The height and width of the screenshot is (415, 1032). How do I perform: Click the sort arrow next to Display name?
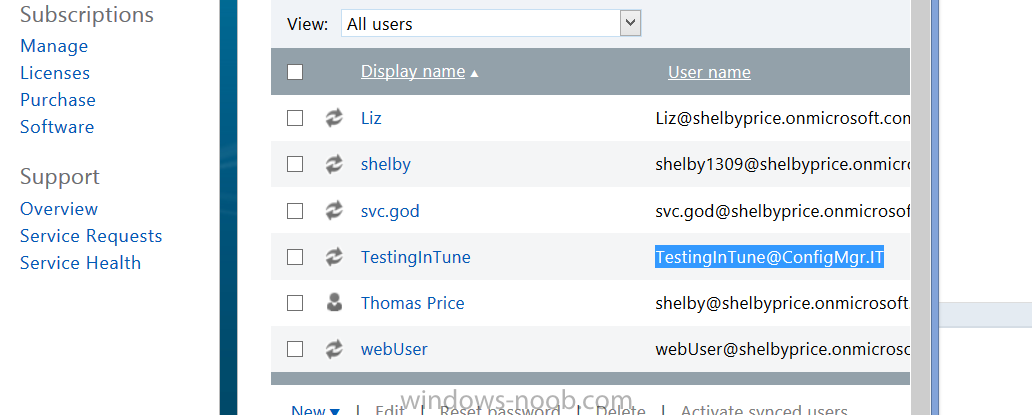[x=474, y=73]
